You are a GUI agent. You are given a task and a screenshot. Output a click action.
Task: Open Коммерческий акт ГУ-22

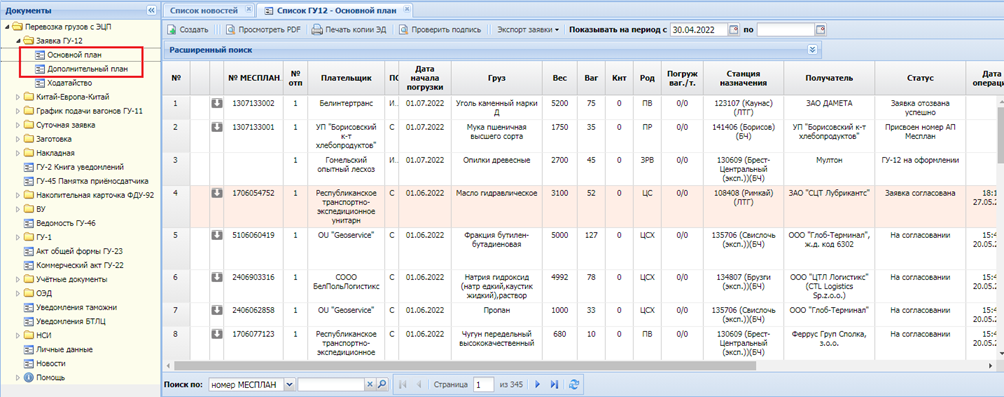point(80,265)
